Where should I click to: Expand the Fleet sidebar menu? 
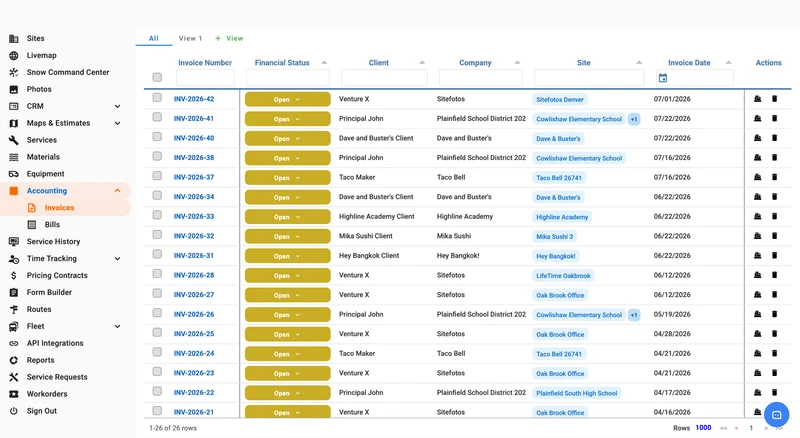pyautogui.click(x=117, y=326)
